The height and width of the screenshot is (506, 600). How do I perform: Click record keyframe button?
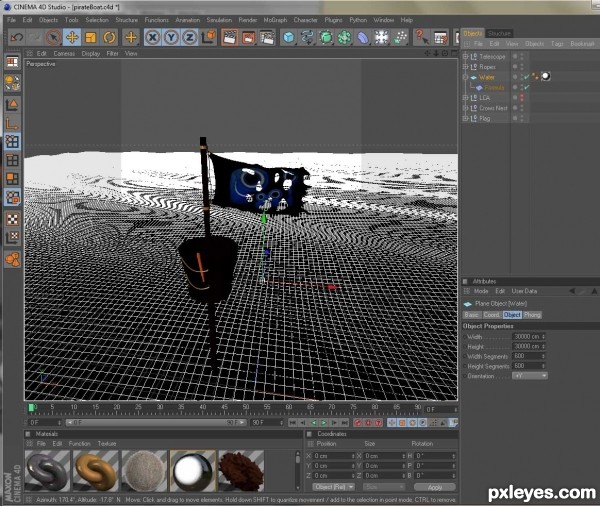(x=358, y=423)
